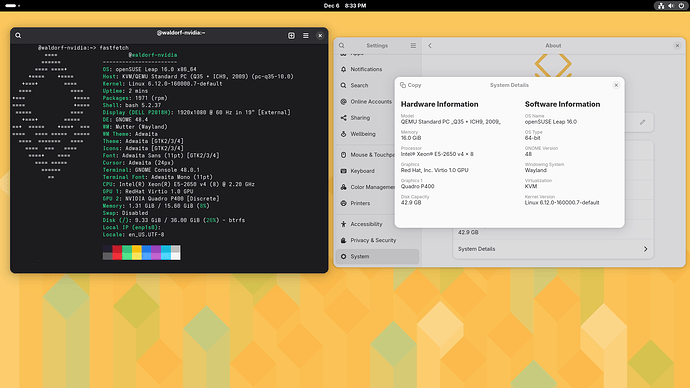The width and height of the screenshot is (690, 388).
Task: Click the Online Accounts icon
Action: tap(344, 102)
